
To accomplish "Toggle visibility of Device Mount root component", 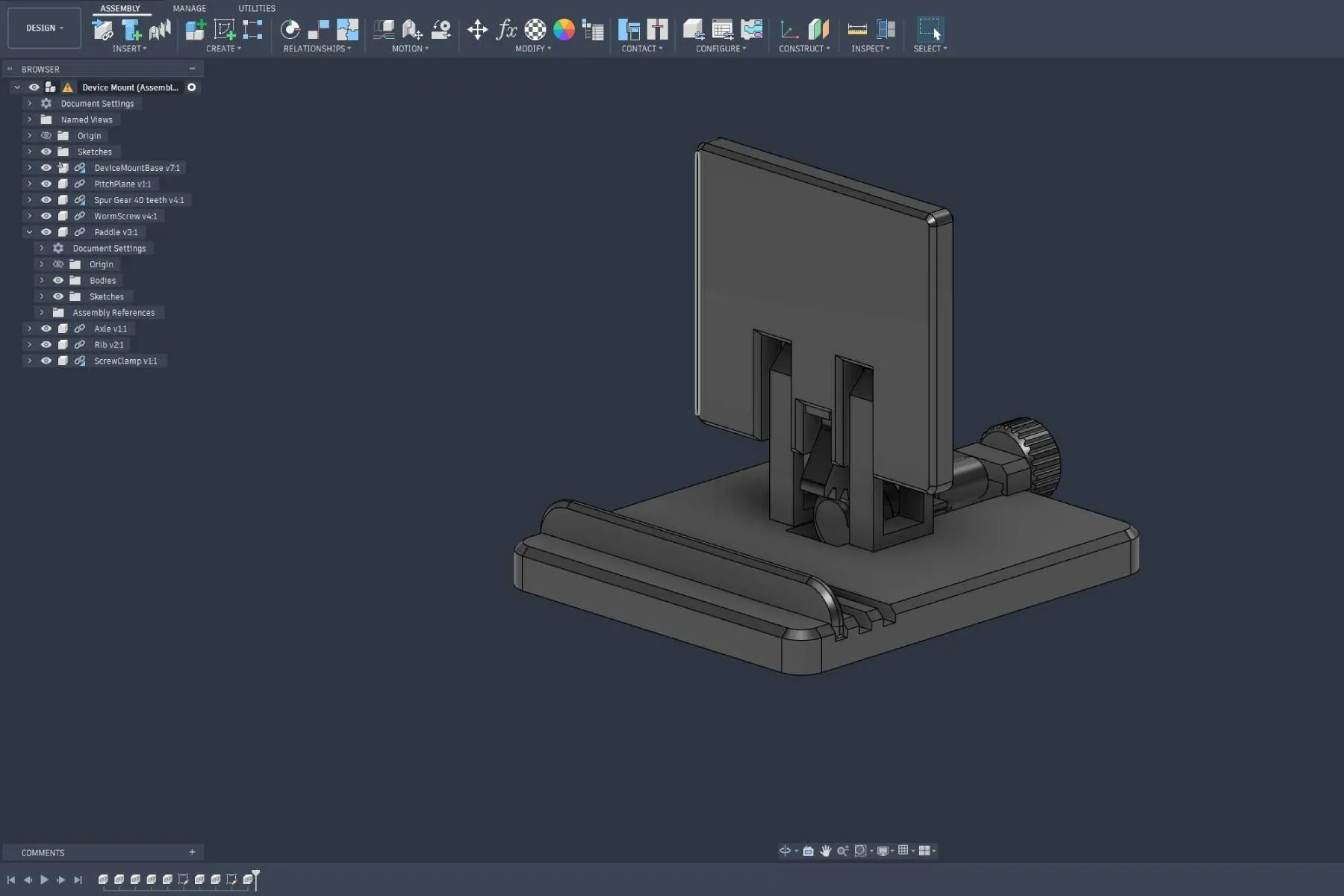I will [x=34, y=87].
